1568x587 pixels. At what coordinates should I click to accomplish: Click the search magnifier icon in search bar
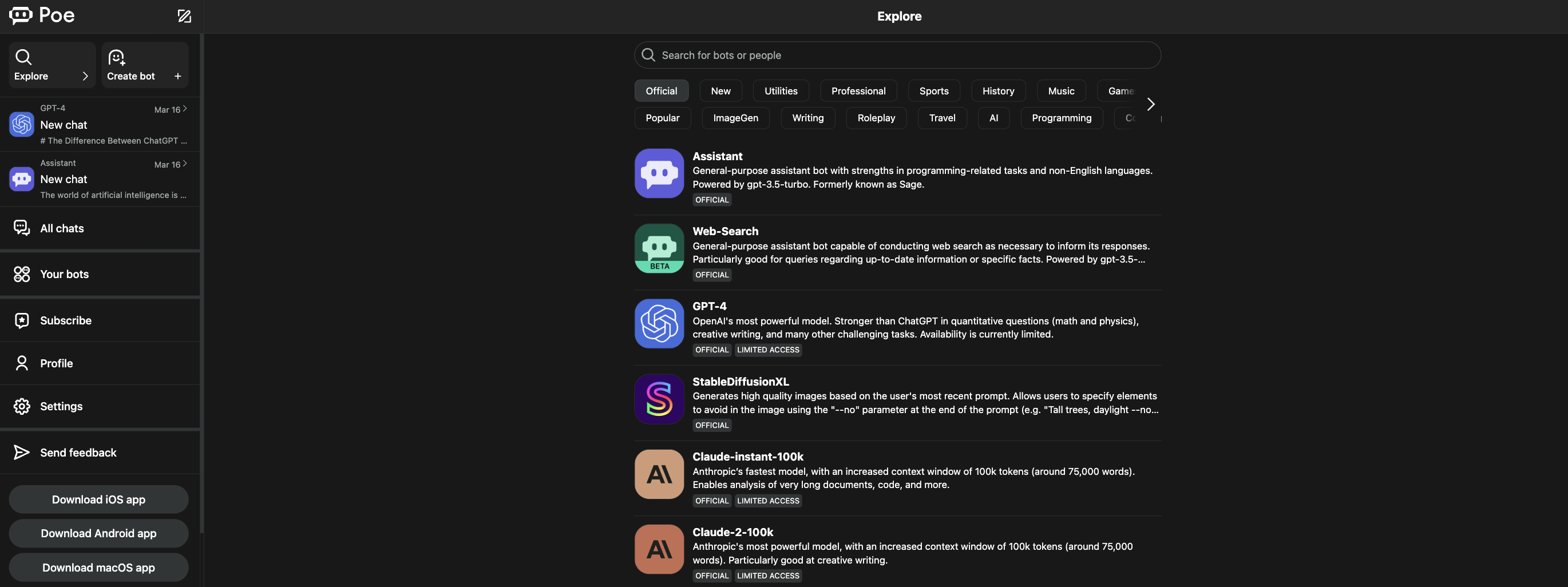coord(648,55)
